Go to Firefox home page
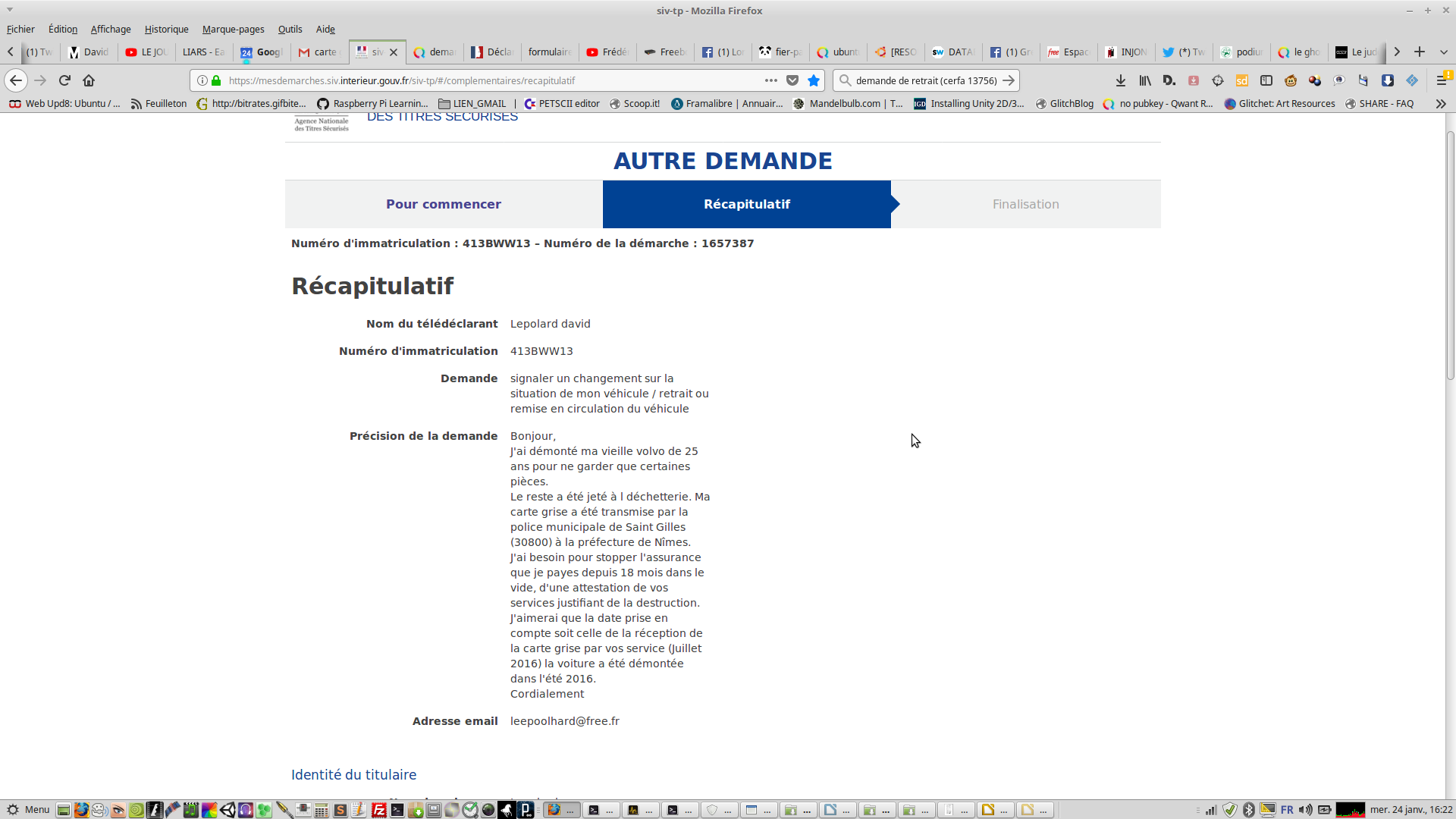Screen dimensions: 1456x819 coord(89,80)
